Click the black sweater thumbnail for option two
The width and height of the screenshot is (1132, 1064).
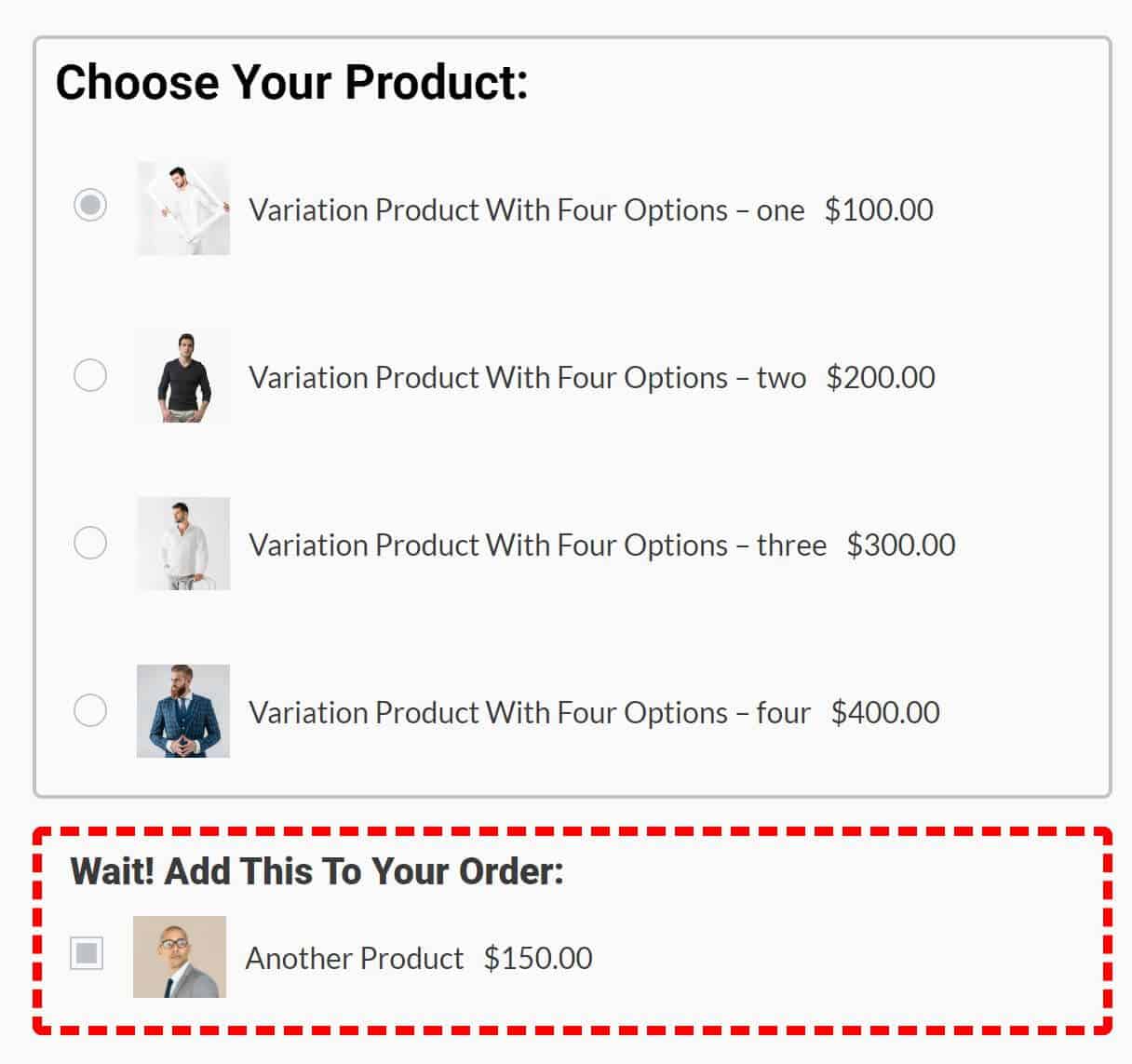click(x=183, y=376)
